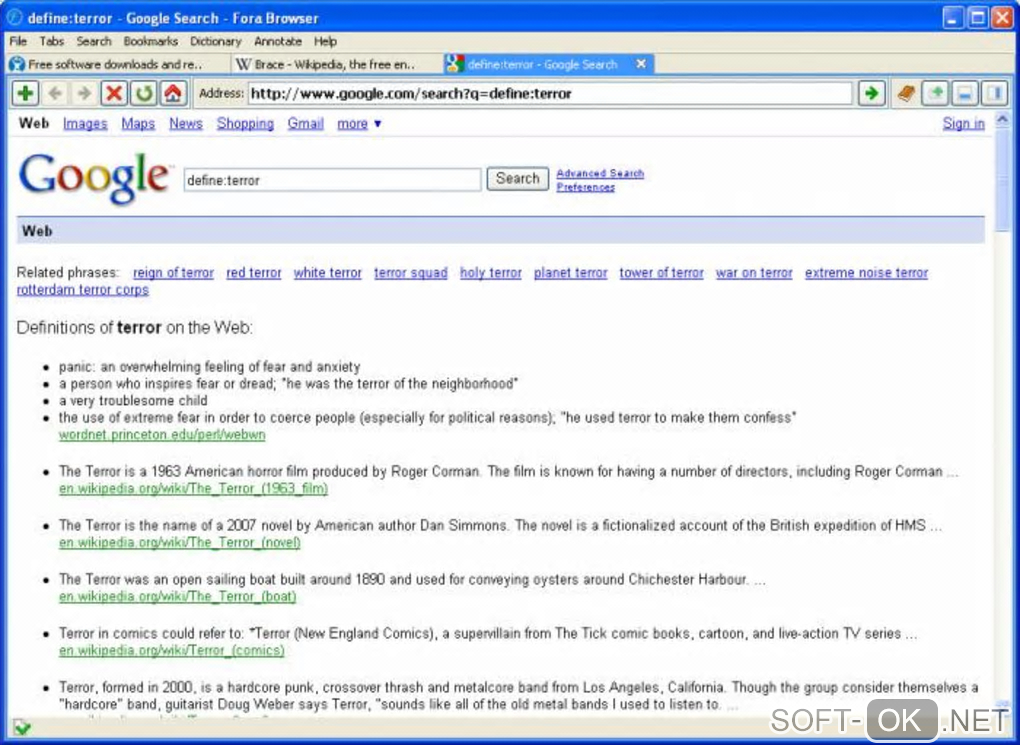Viewport: 1020px width, 745px height.
Task: Click the Sign in link
Action: click(963, 124)
